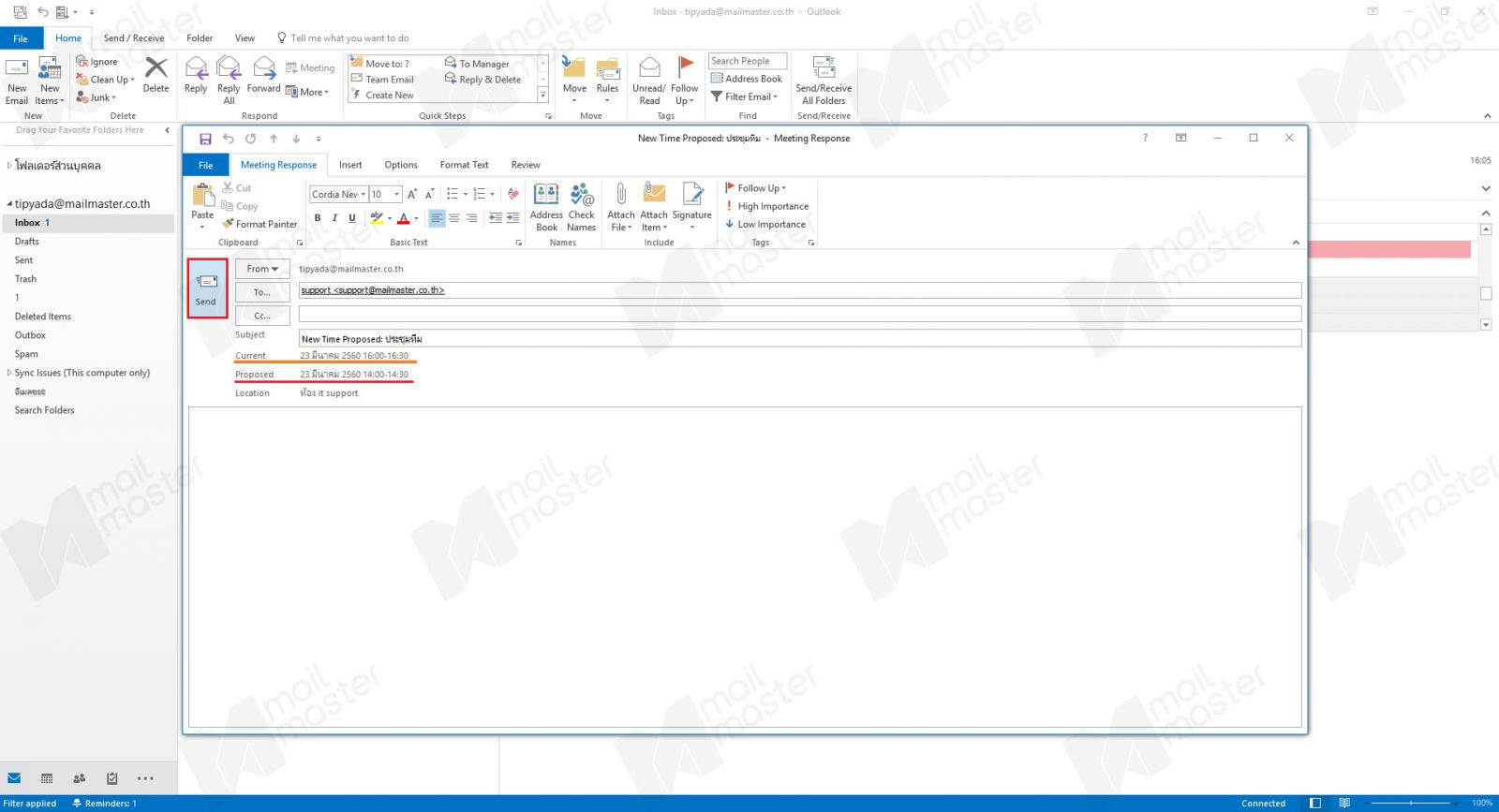Open Review tab

click(x=526, y=165)
